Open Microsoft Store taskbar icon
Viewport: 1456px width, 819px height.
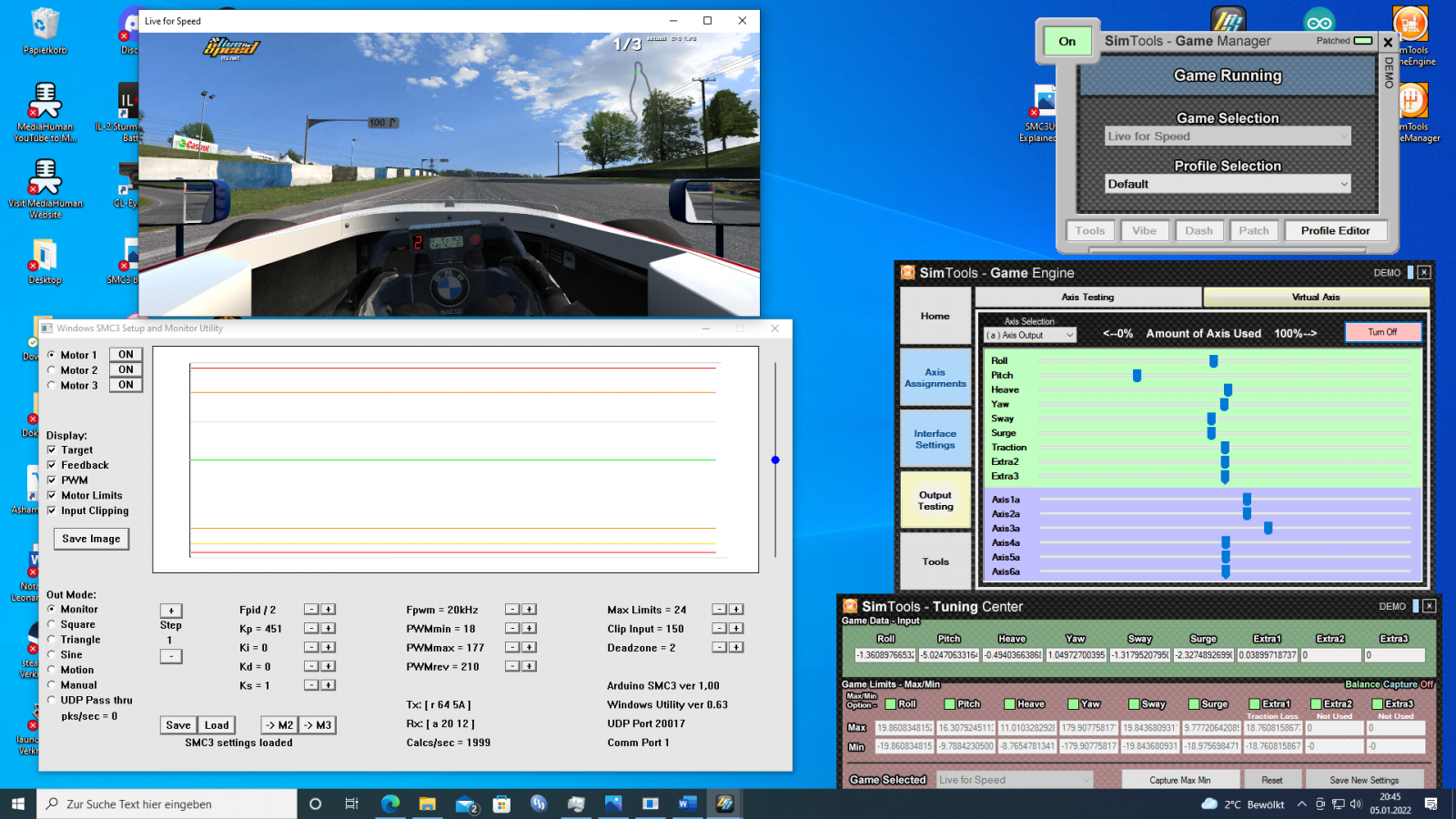501,804
